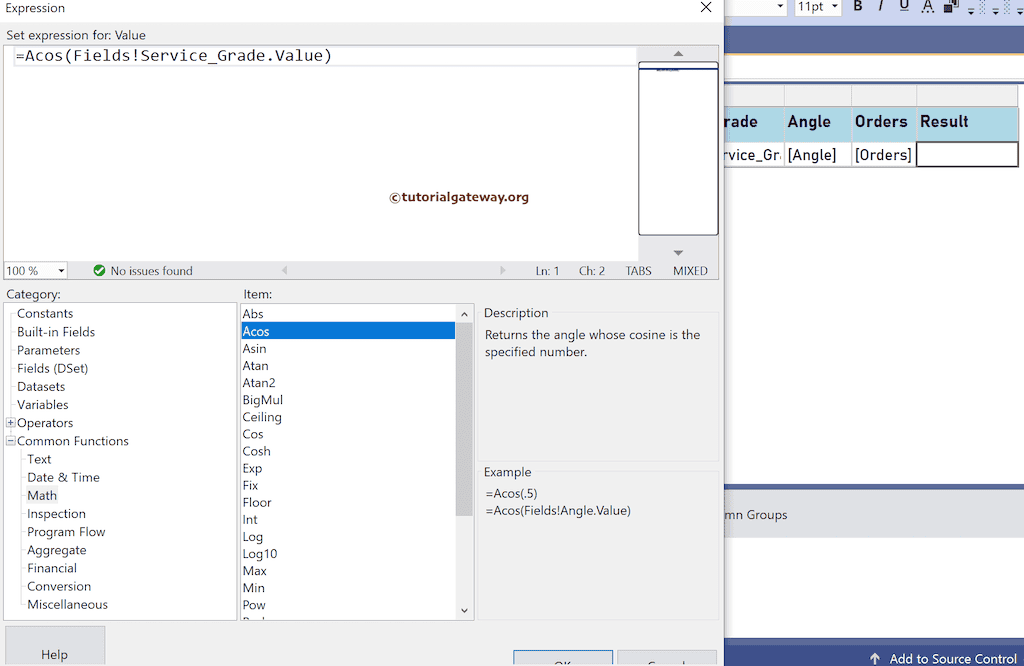This screenshot has width=1024, height=666.
Task: Click the expression editor scroll up arrow
Action: pos(678,54)
